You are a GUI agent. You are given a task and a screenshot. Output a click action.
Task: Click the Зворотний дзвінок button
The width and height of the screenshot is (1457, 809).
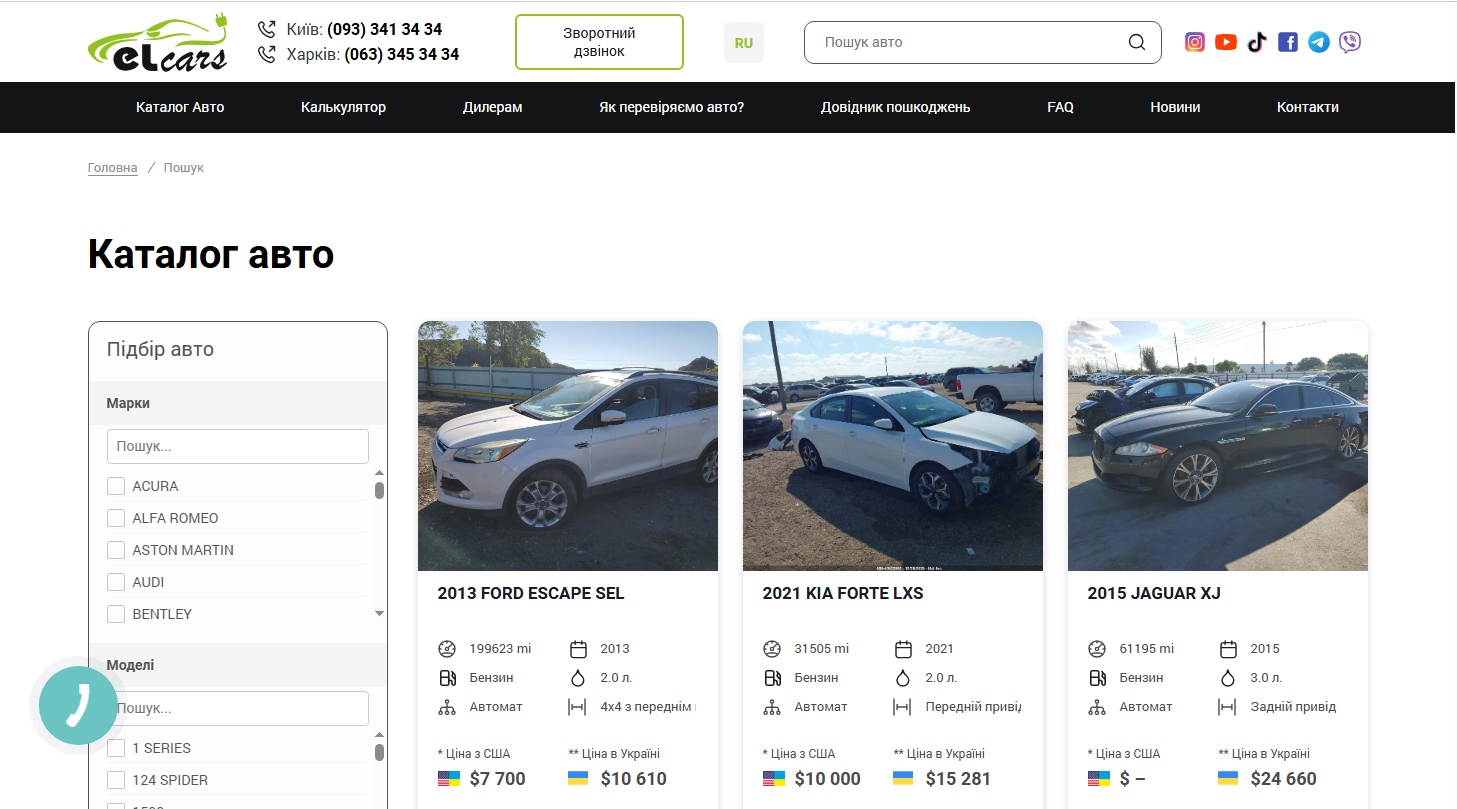[599, 42]
